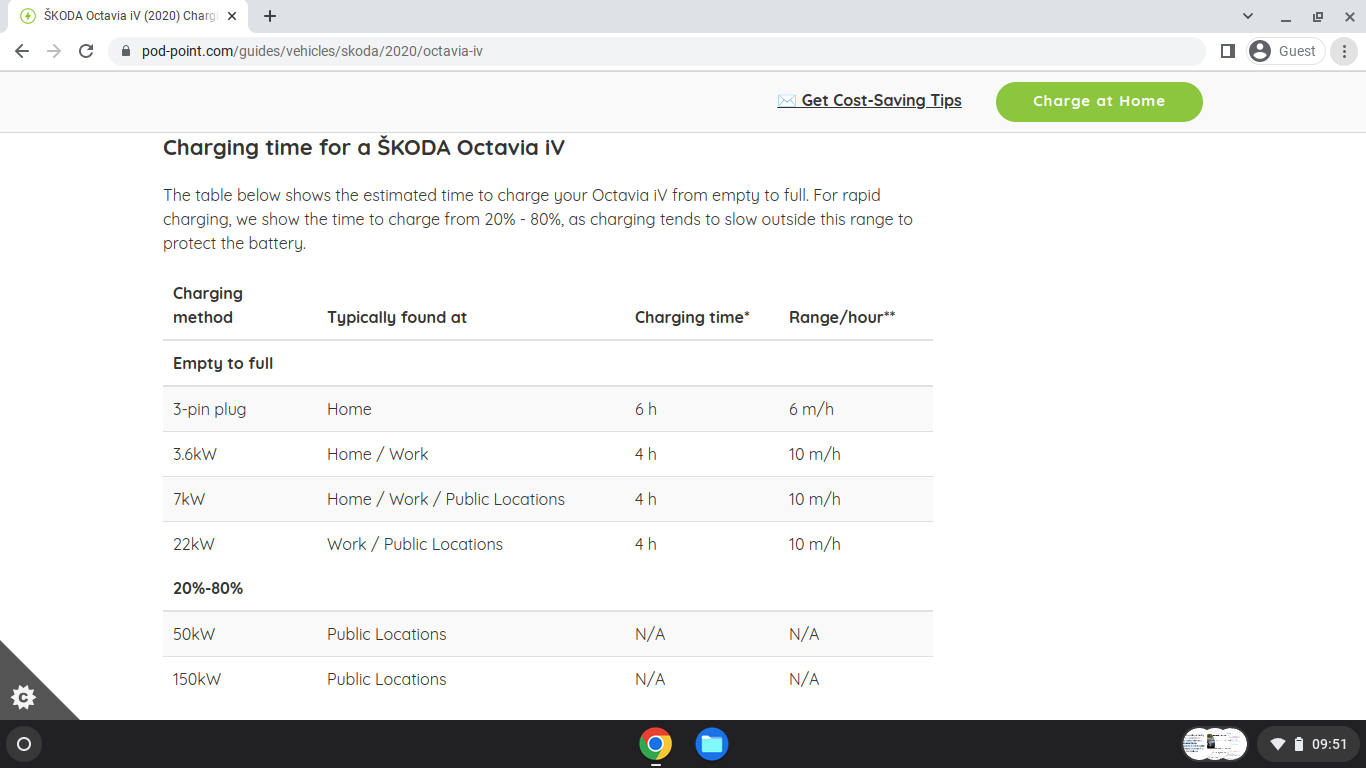Open the Guest profile menu
Viewport: 1366px width, 768px height.
click(x=1286, y=51)
